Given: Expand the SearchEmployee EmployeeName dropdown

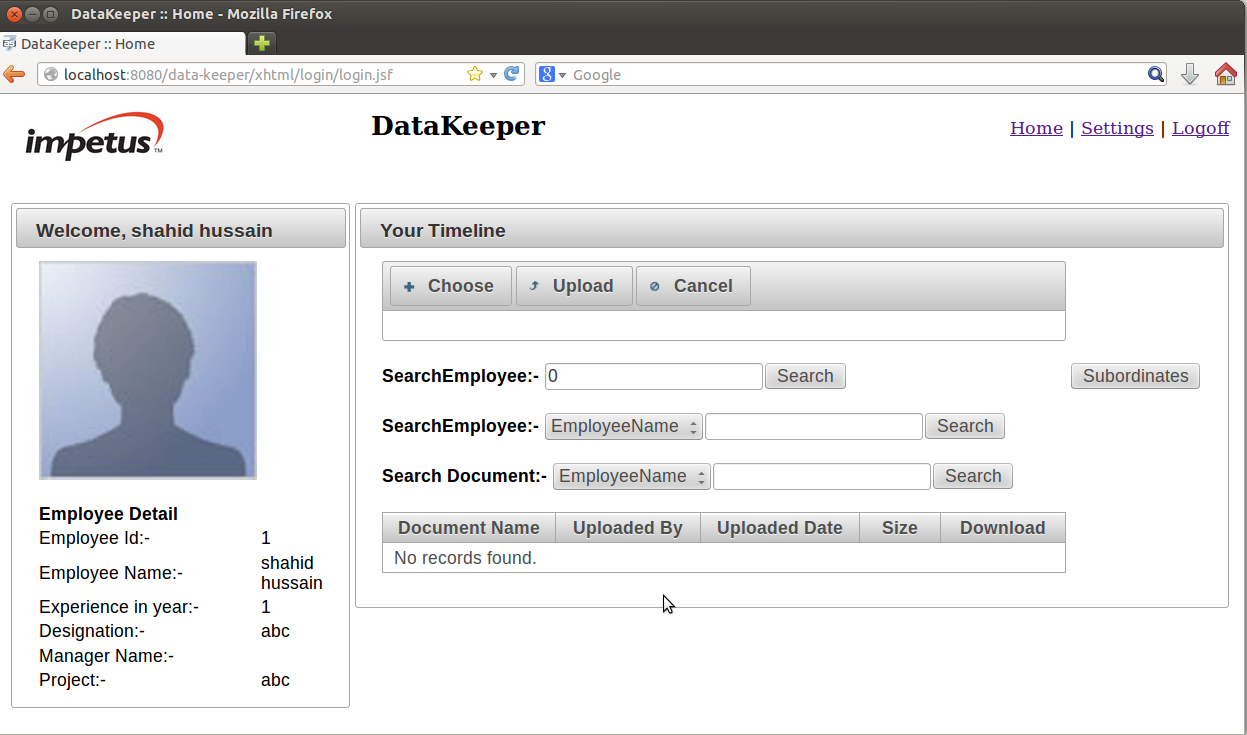Looking at the screenshot, I should (623, 426).
